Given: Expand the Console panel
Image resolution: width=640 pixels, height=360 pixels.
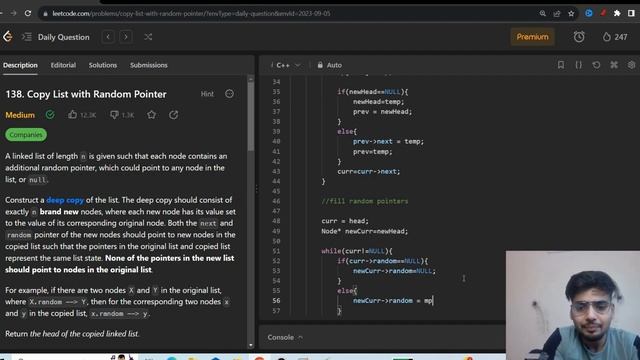Looking at the screenshot, I should click(285, 338).
